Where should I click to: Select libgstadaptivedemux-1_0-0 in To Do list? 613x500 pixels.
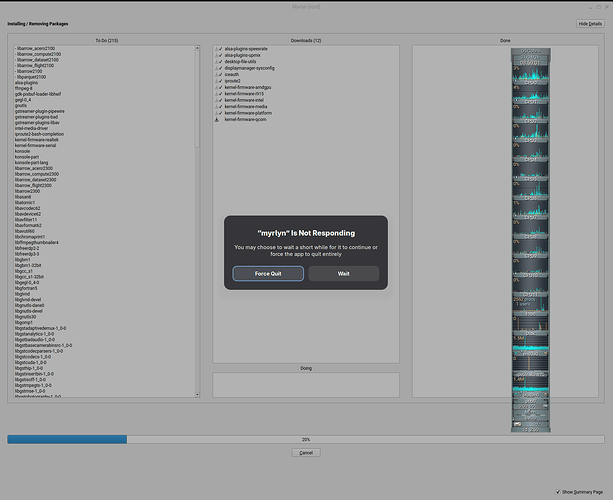40,328
